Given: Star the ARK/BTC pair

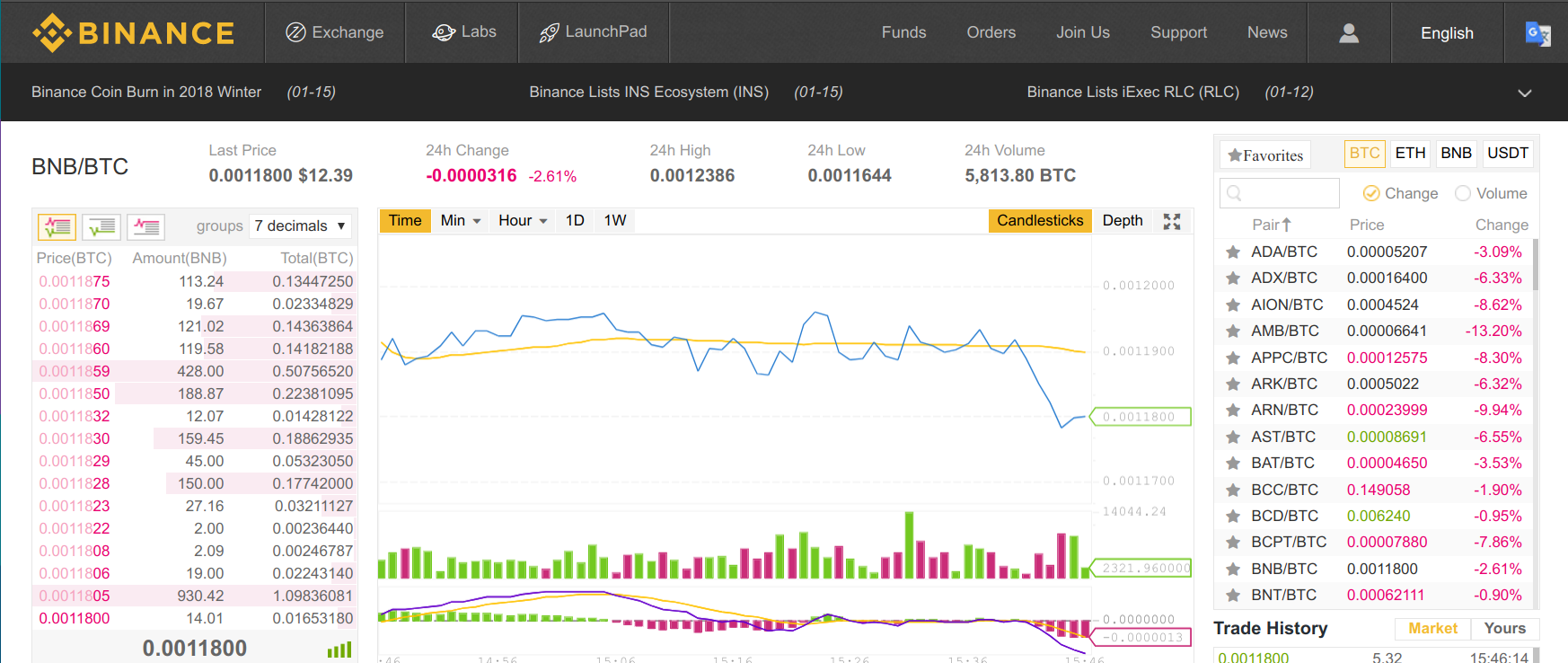Looking at the screenshot, I should [1233, 385].
